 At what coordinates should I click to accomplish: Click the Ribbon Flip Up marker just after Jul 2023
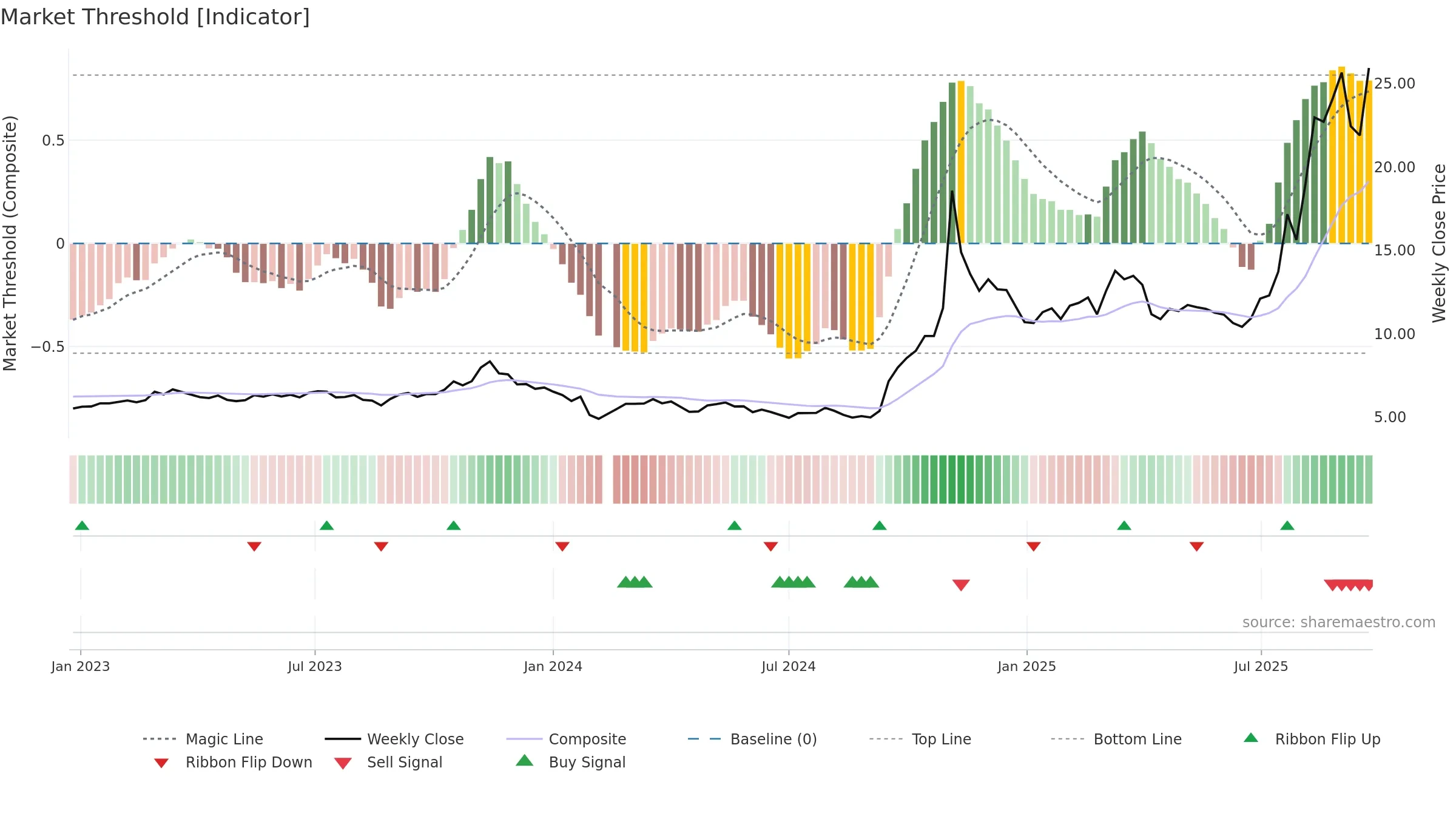point(326,525)
